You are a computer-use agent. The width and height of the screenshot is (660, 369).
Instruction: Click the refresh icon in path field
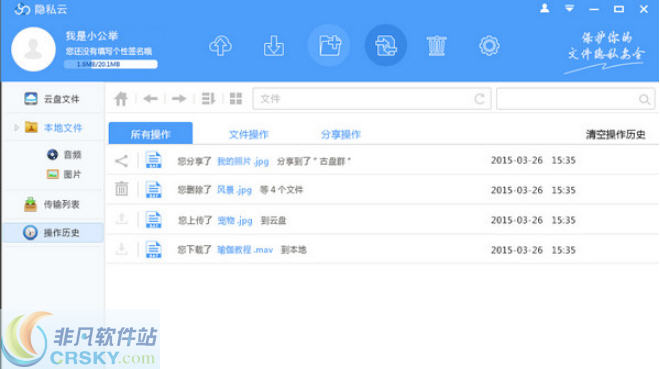pos(479,99)
